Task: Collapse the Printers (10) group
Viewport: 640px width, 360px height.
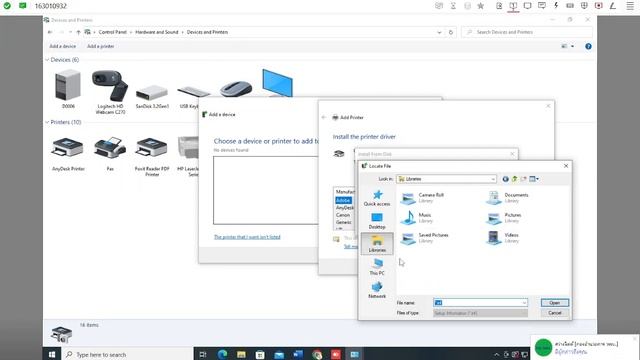Action: pyautogui.click(x=47, y=122)
